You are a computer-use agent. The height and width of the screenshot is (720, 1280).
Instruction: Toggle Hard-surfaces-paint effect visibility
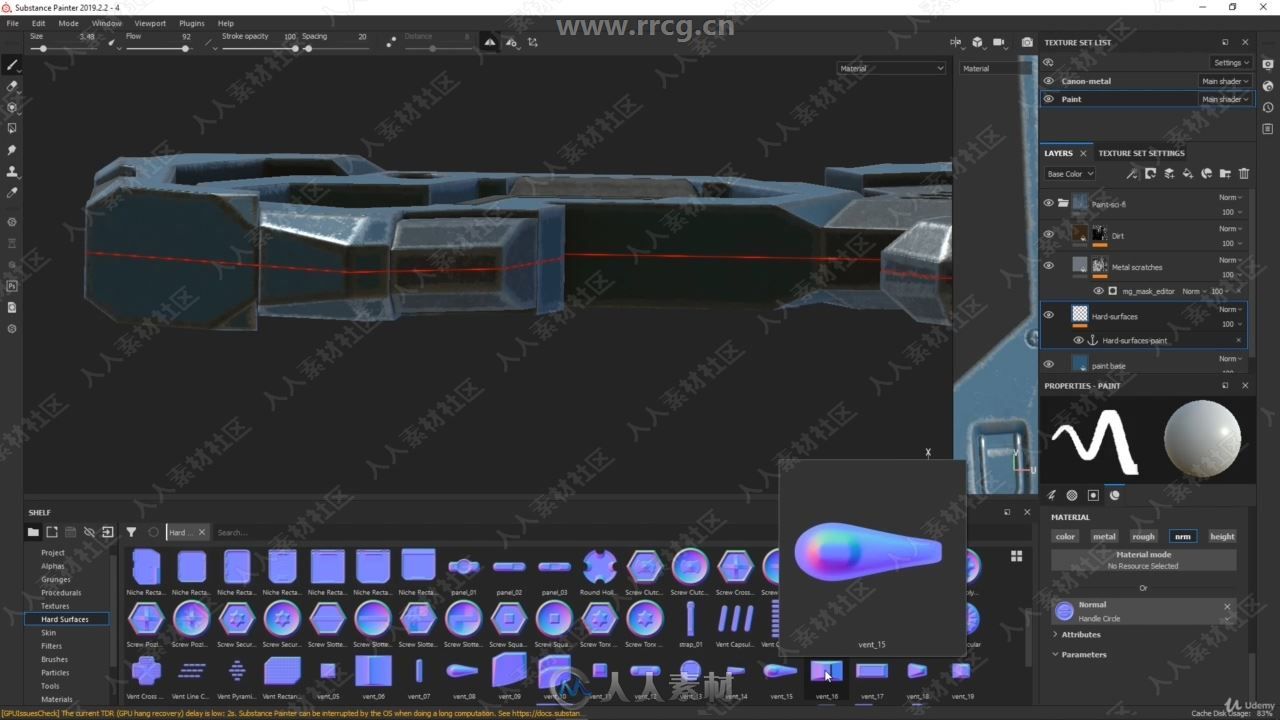1078,340
